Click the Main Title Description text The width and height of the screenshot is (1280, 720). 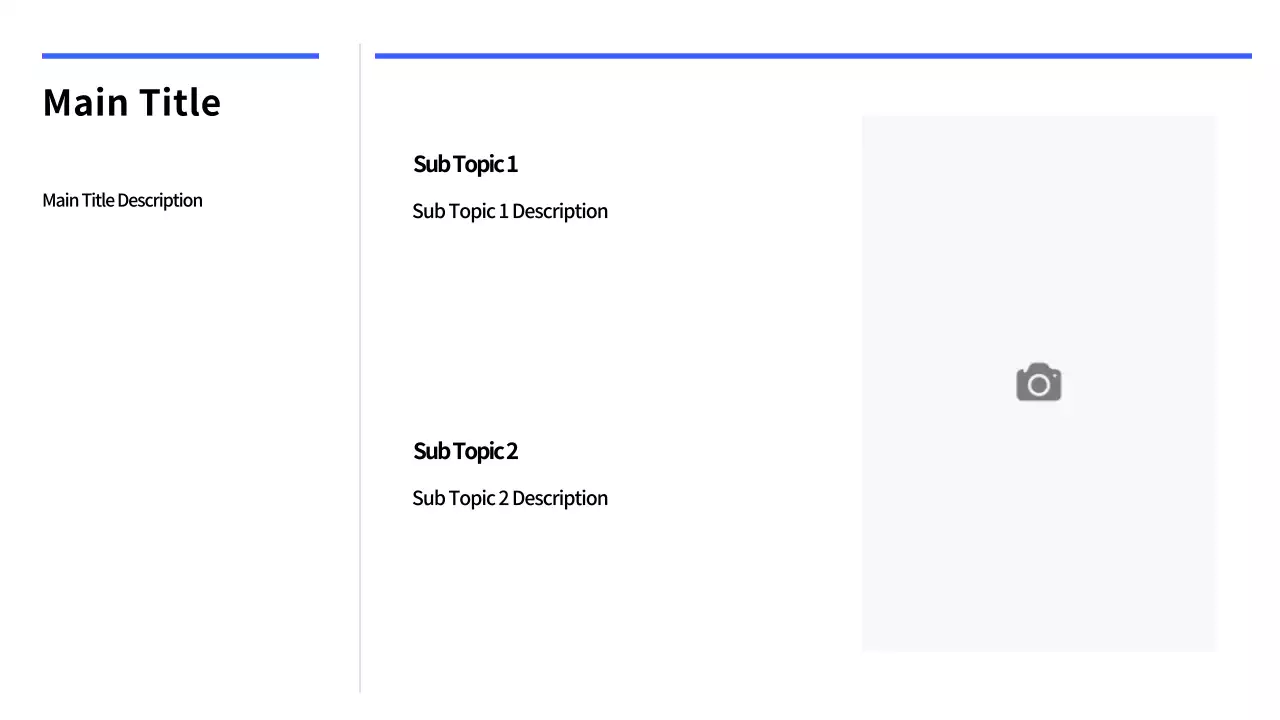pos(122,200)
